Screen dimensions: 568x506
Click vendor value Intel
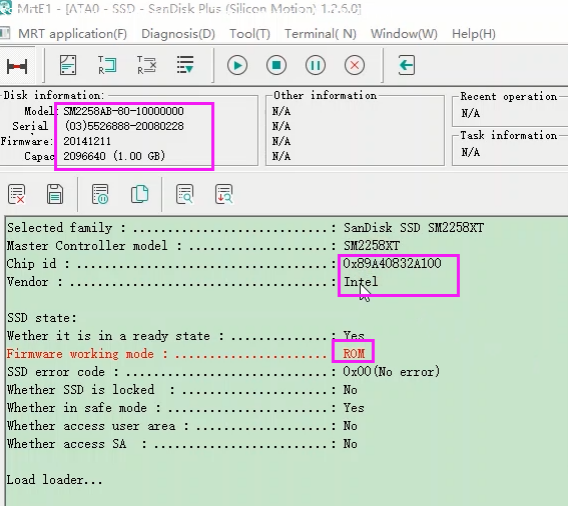click(x=360, y=281)
